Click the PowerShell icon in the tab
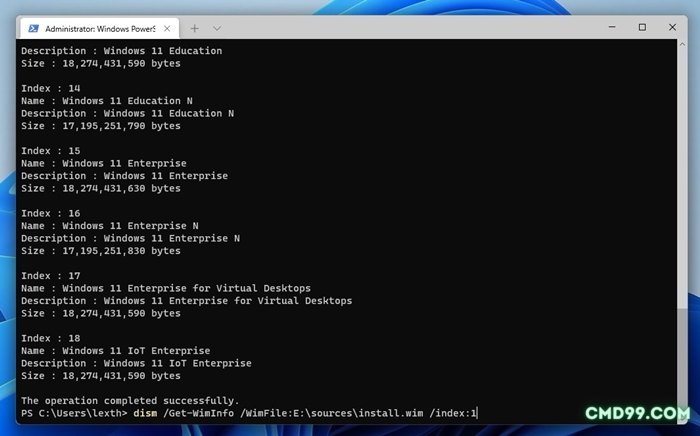The width and height of the screenshot is (700, 436). pos(33,29)
